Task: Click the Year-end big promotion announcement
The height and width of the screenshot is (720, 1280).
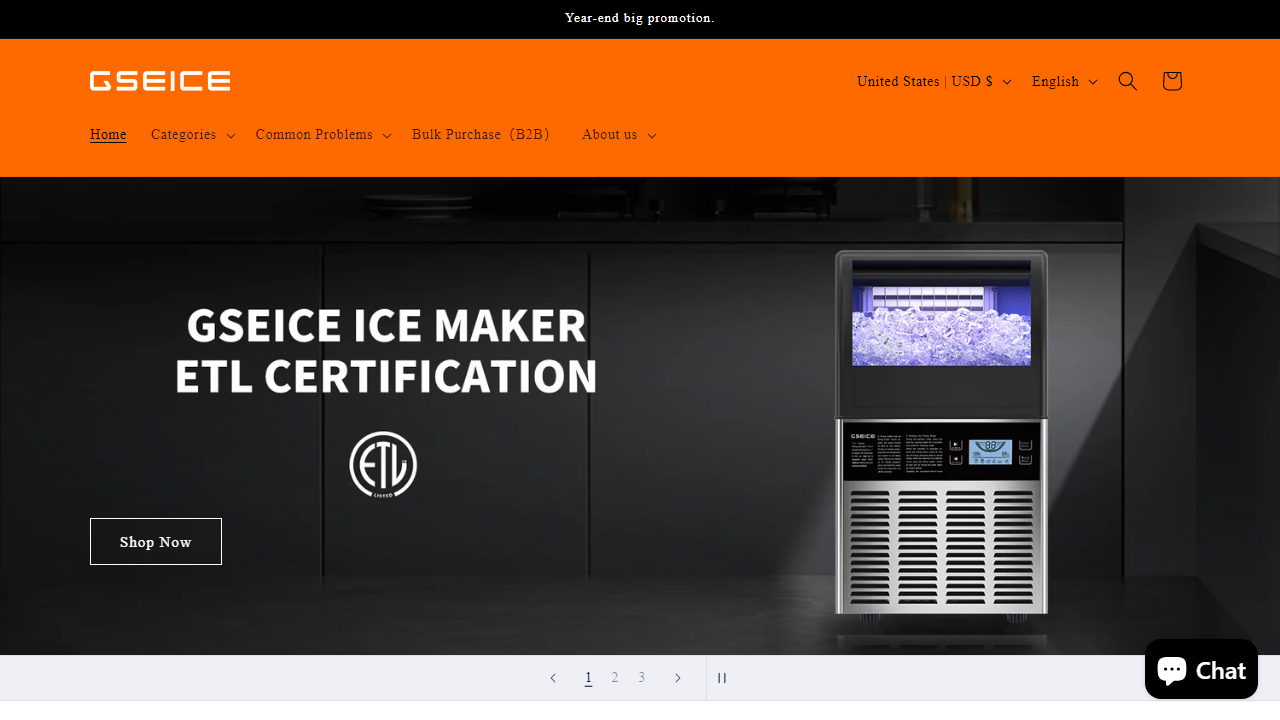Action: (x=640, y=18)
